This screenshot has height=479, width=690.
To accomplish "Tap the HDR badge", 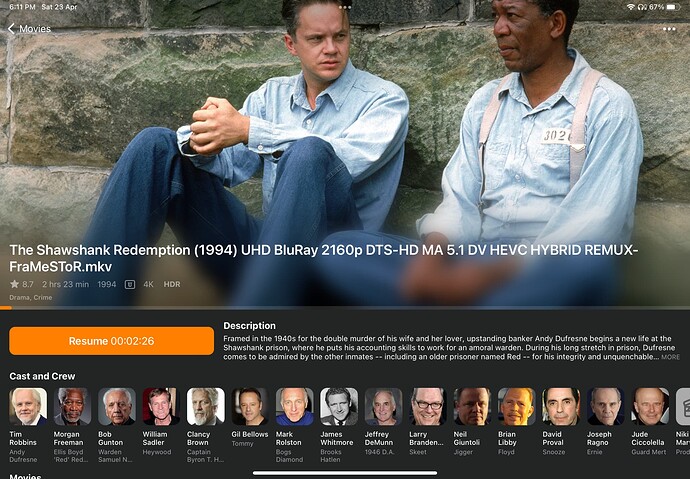I will (172, 284).
